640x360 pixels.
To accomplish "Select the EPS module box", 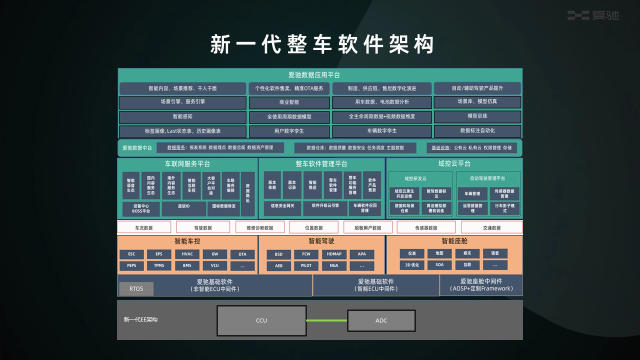I will coord(159,254).
